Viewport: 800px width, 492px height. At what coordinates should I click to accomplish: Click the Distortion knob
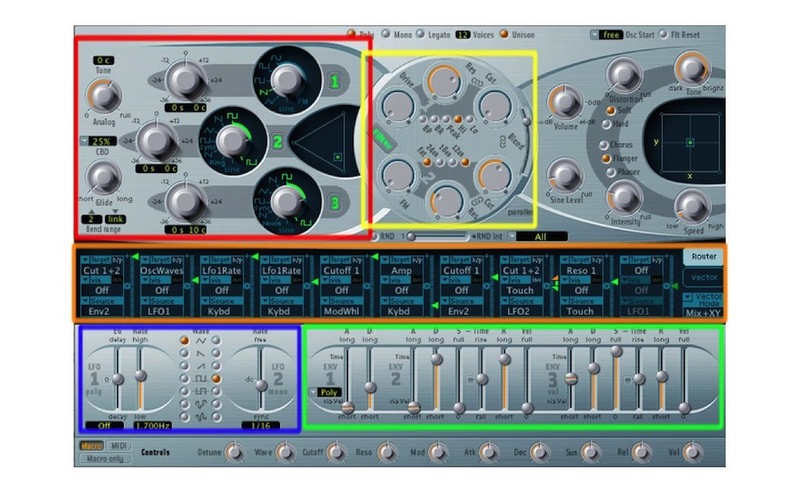(x=622, y=77)
